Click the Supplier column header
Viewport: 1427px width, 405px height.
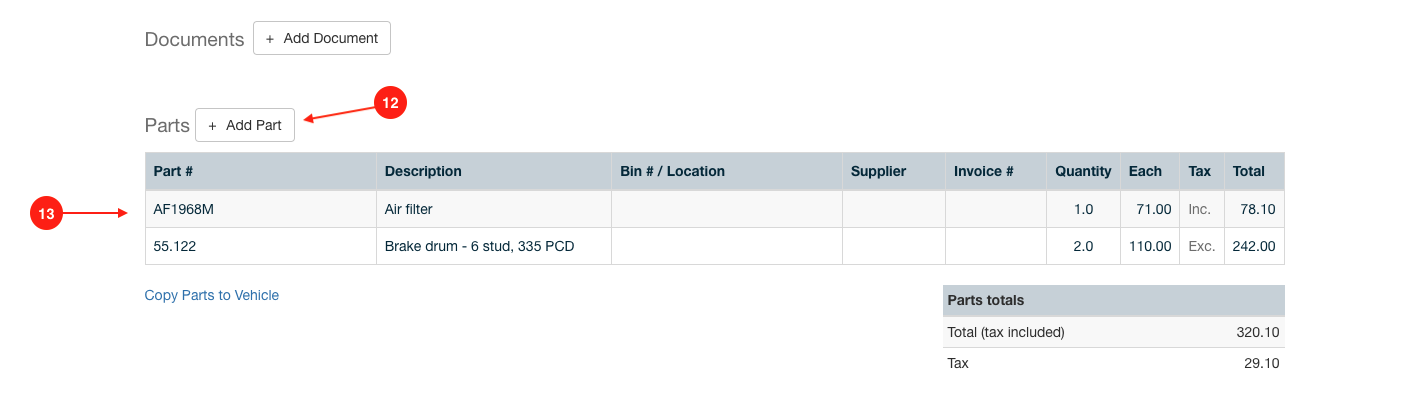894,171
